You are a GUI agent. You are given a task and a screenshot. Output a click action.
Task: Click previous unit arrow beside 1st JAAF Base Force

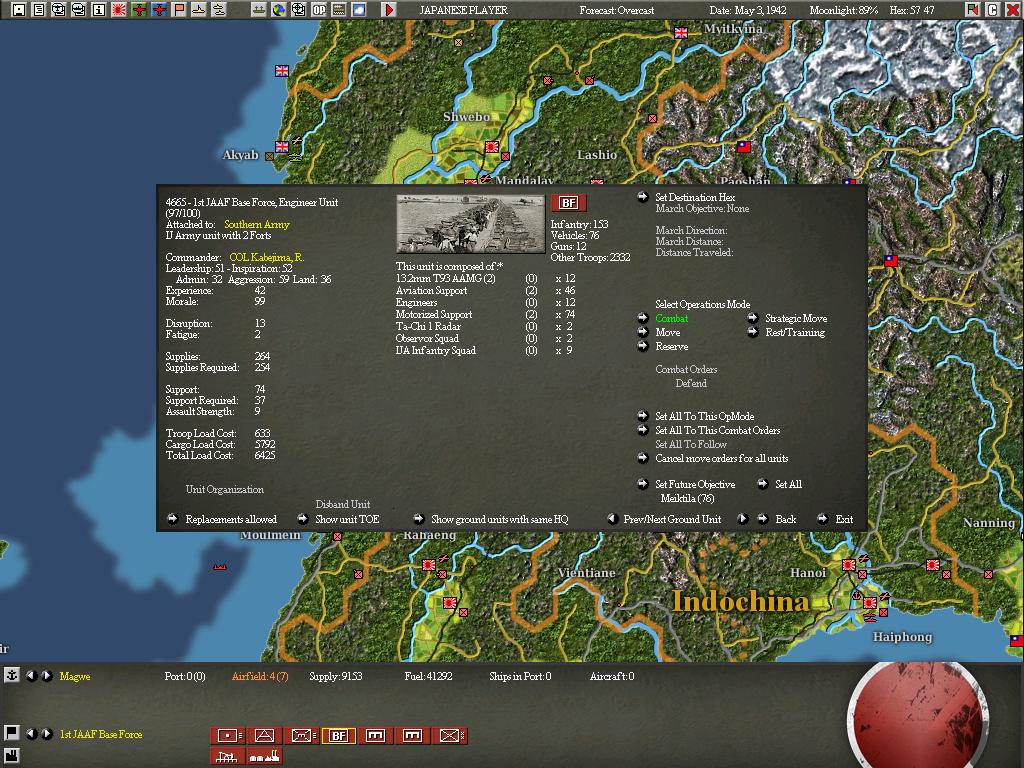[31, 733]
